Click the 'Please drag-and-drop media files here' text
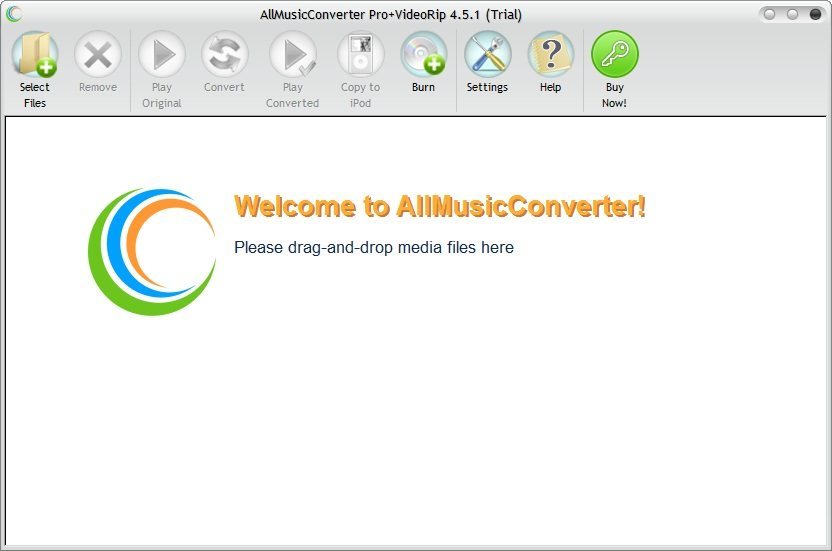 (374, 247)
